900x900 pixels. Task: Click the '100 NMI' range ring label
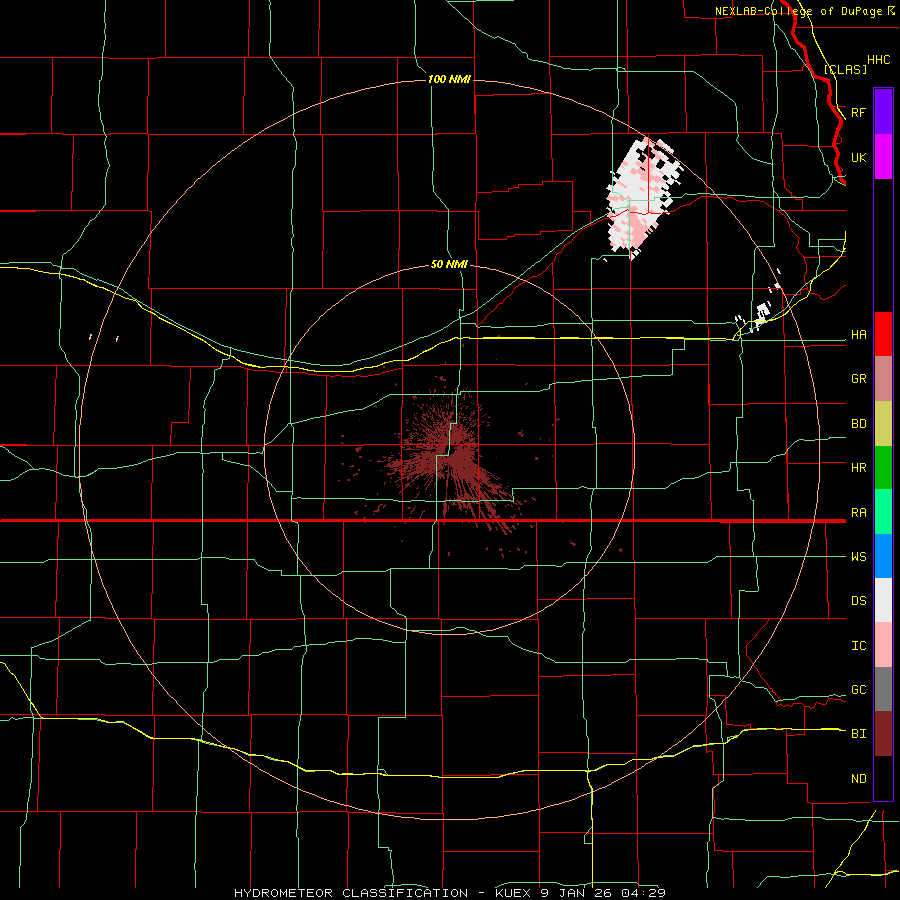pos(449,79)
